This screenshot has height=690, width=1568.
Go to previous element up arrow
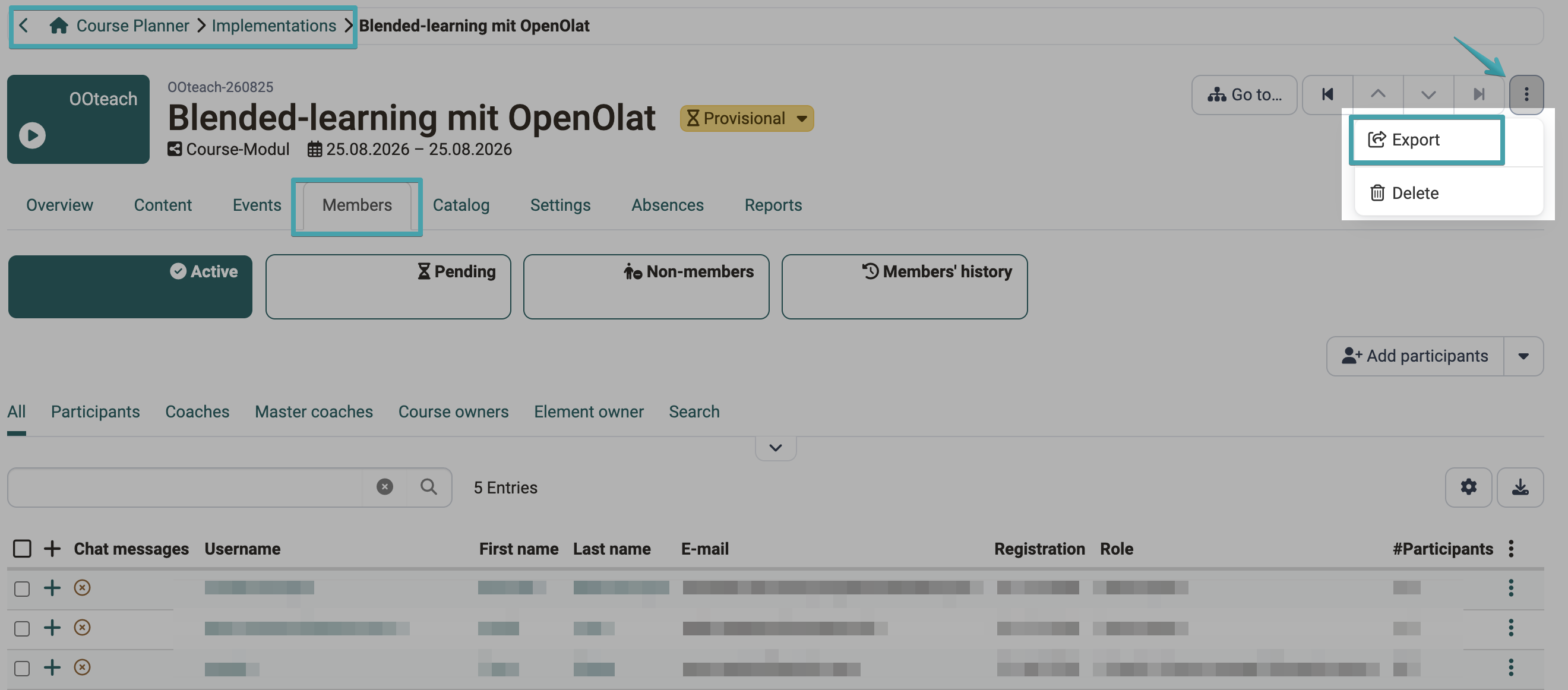(x=1378, y=94)
